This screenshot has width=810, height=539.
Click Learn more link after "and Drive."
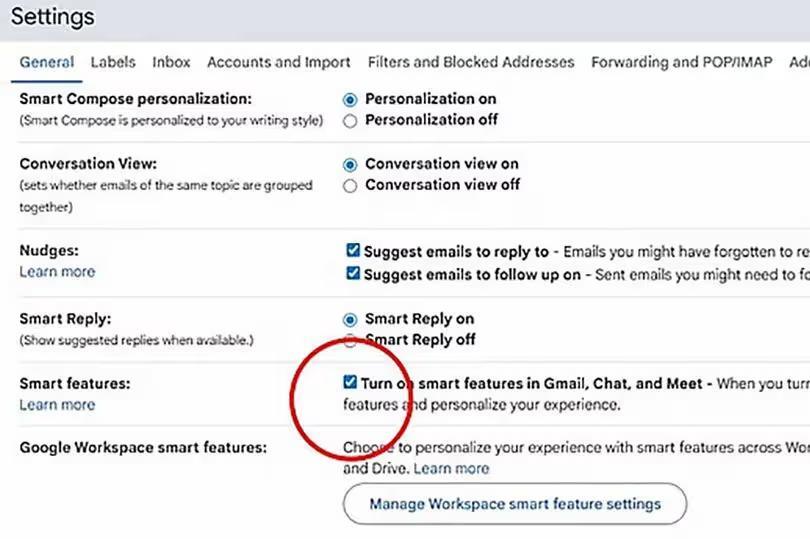click(451, 468)
